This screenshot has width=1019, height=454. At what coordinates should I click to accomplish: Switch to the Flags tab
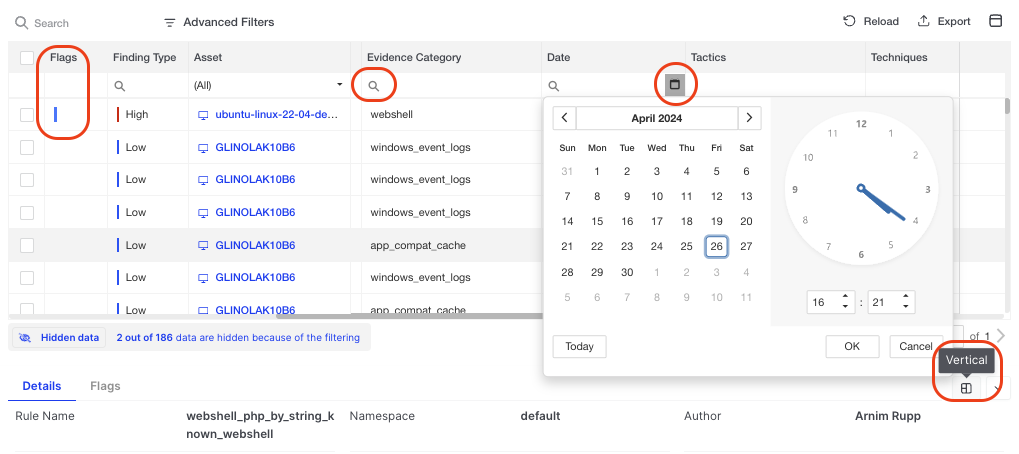(105, 386)
